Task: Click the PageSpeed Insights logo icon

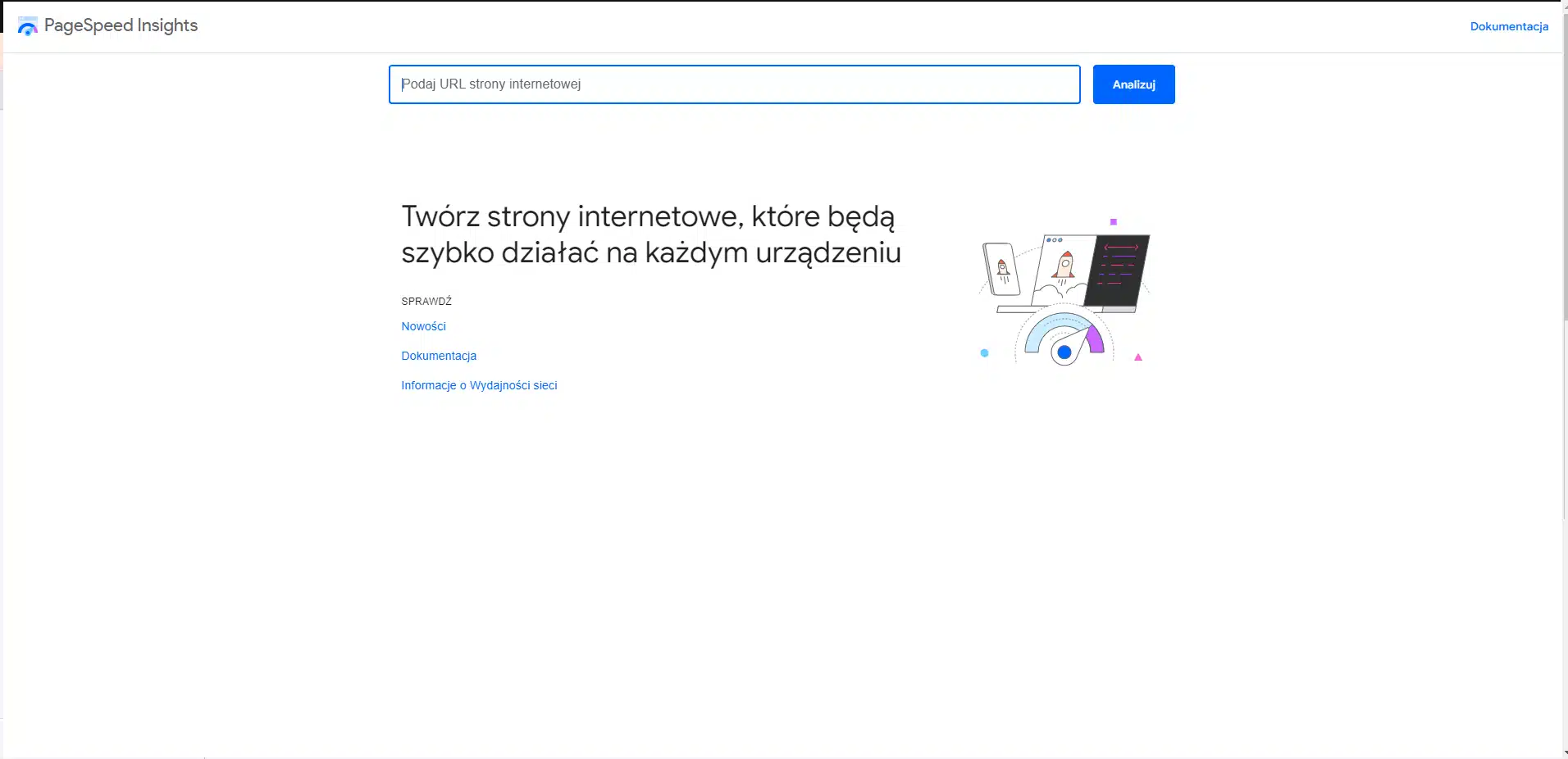Action: [x=27, y=26]
